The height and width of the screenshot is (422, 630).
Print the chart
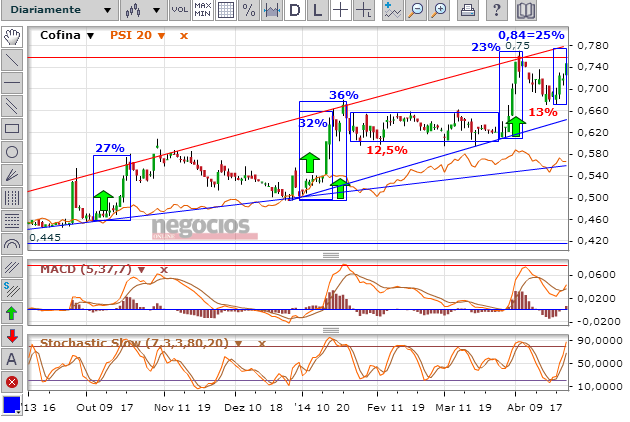(467, 10)
